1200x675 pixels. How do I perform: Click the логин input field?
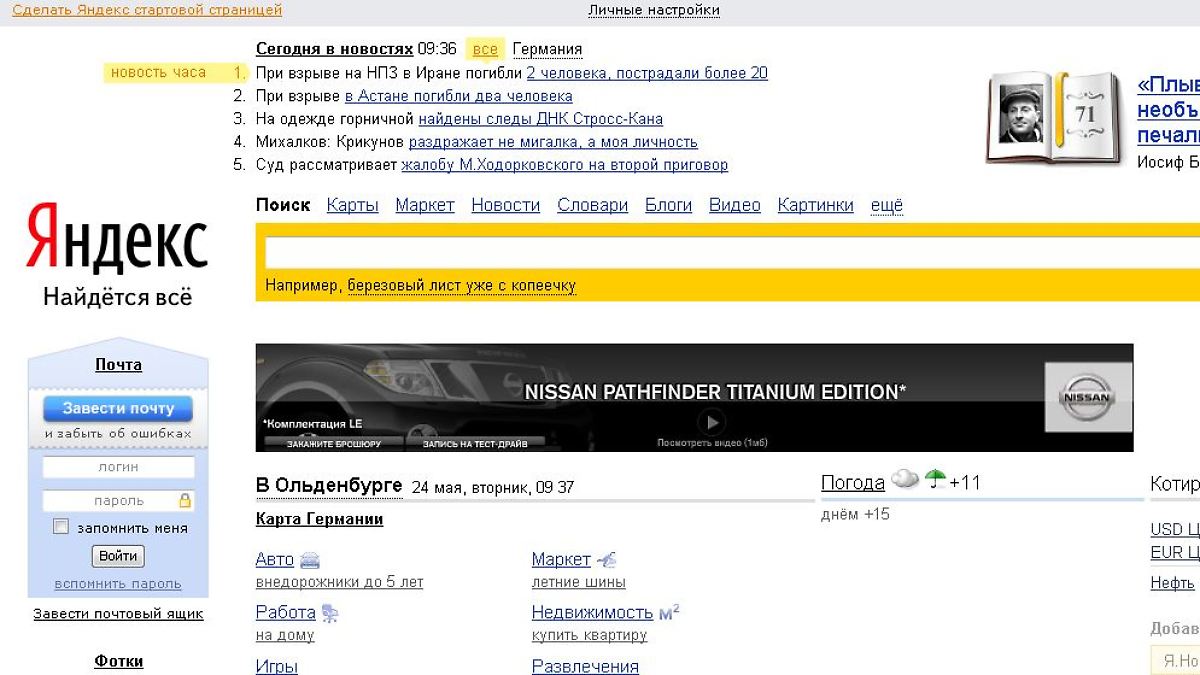tap(118, 467)
